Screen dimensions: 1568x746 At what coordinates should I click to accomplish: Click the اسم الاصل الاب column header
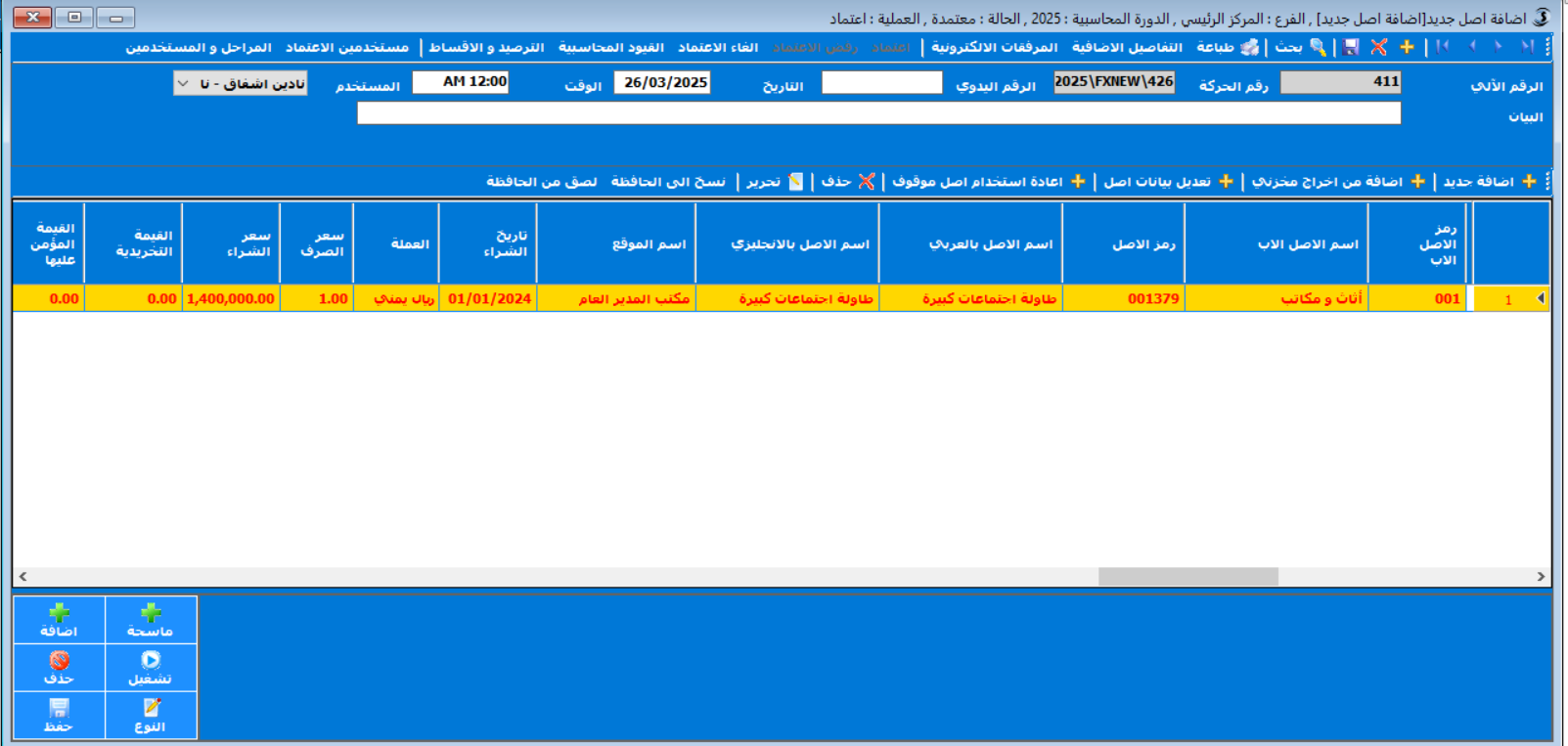1276,243
